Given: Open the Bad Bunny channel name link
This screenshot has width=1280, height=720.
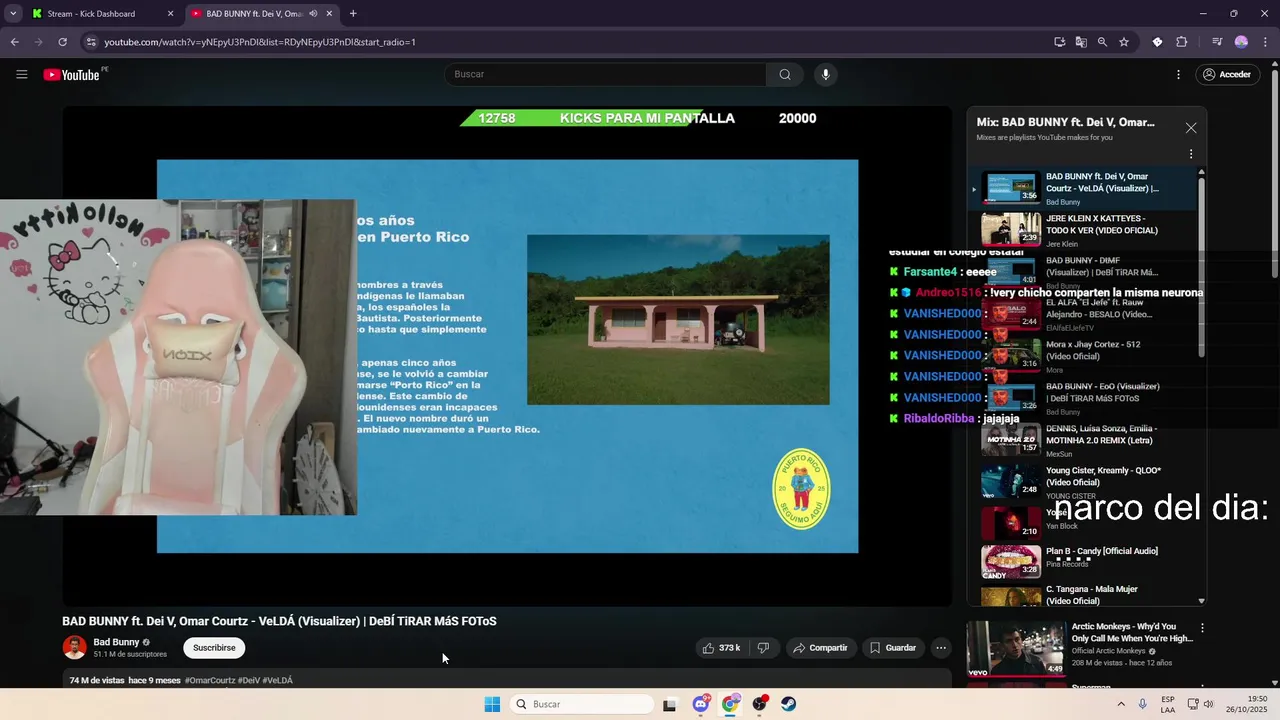Looking at the screenshot, I should tap(116, 642).
